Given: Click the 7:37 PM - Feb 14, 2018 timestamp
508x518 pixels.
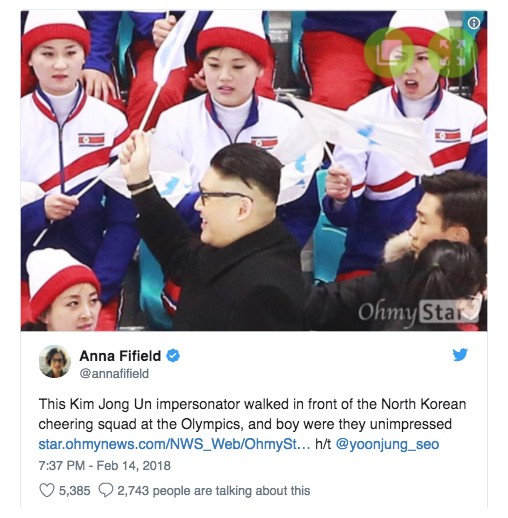Looking at the screenshot, I should tap(104, 465).
